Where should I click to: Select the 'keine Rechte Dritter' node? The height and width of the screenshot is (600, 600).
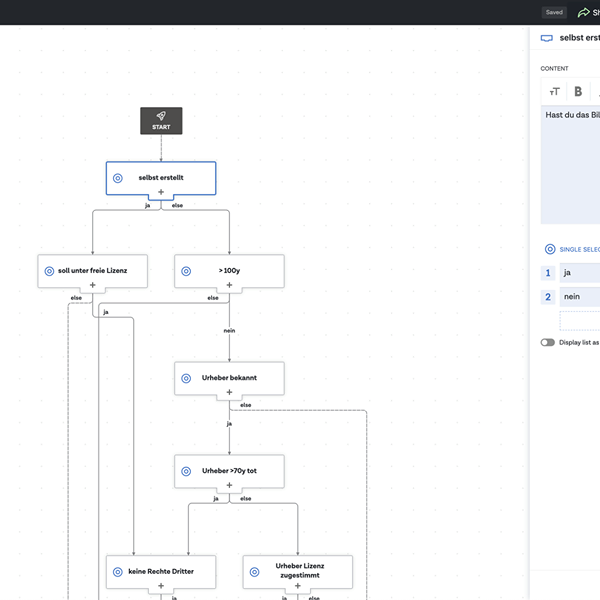click(x=161, y=572)
